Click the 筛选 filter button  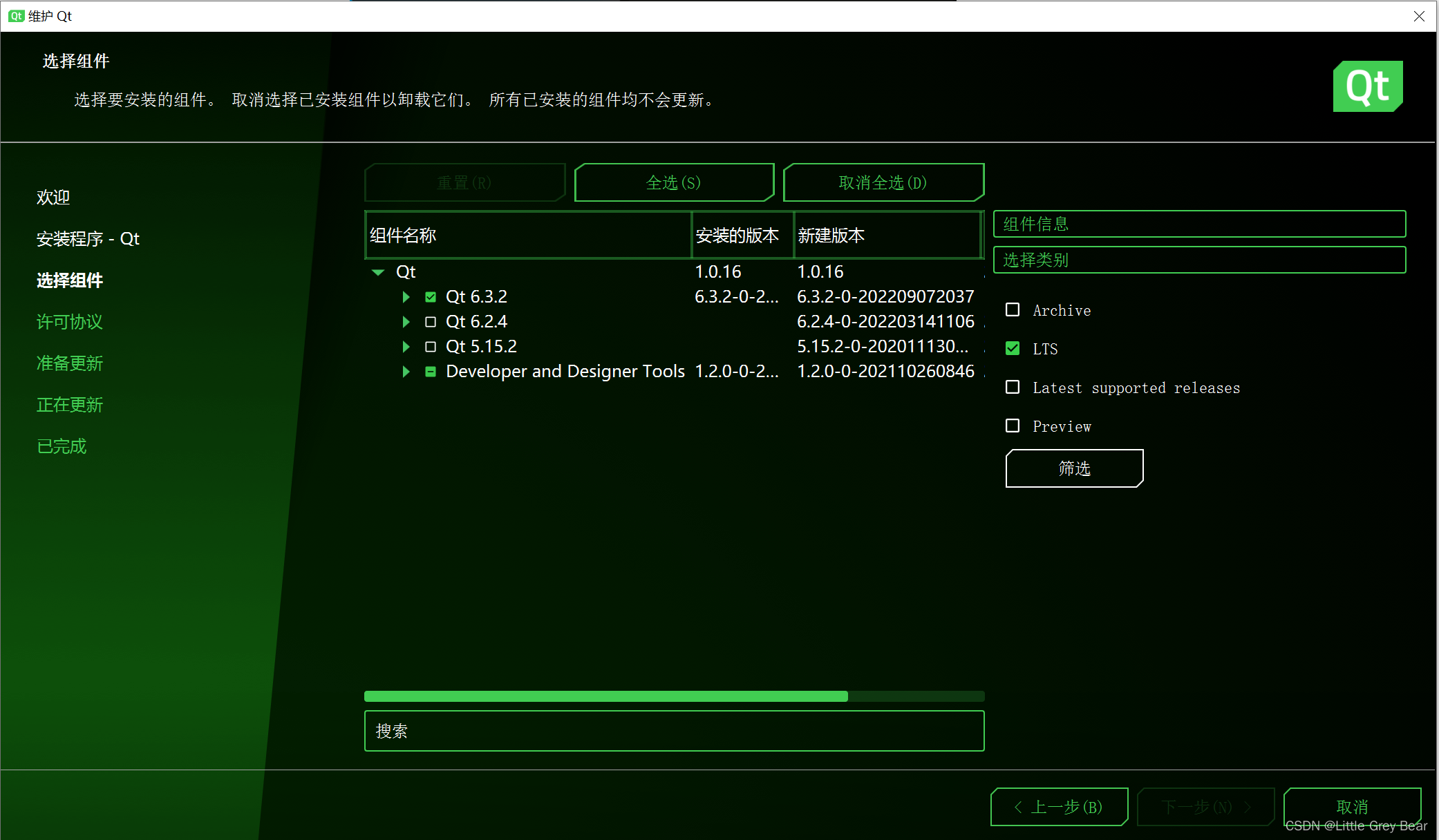(1073, 468)
